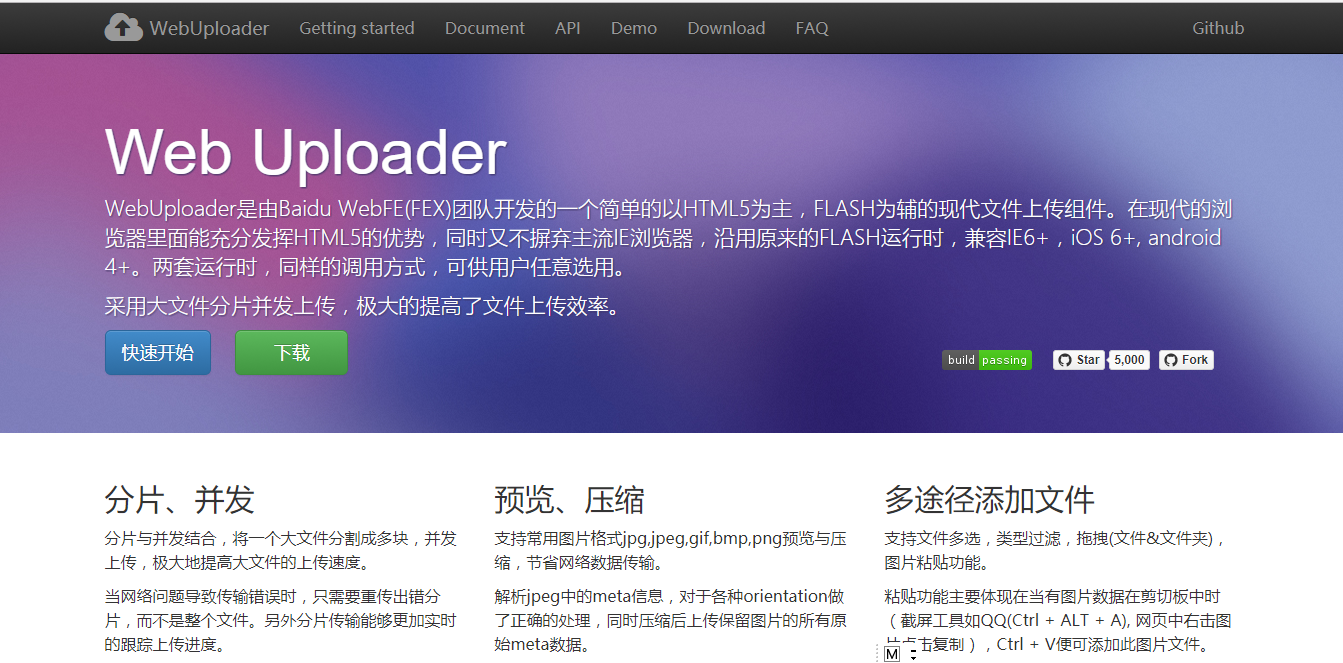Click the Octocat icon on the Fork button
1343x663 pixels.
tap(1171, 360)
